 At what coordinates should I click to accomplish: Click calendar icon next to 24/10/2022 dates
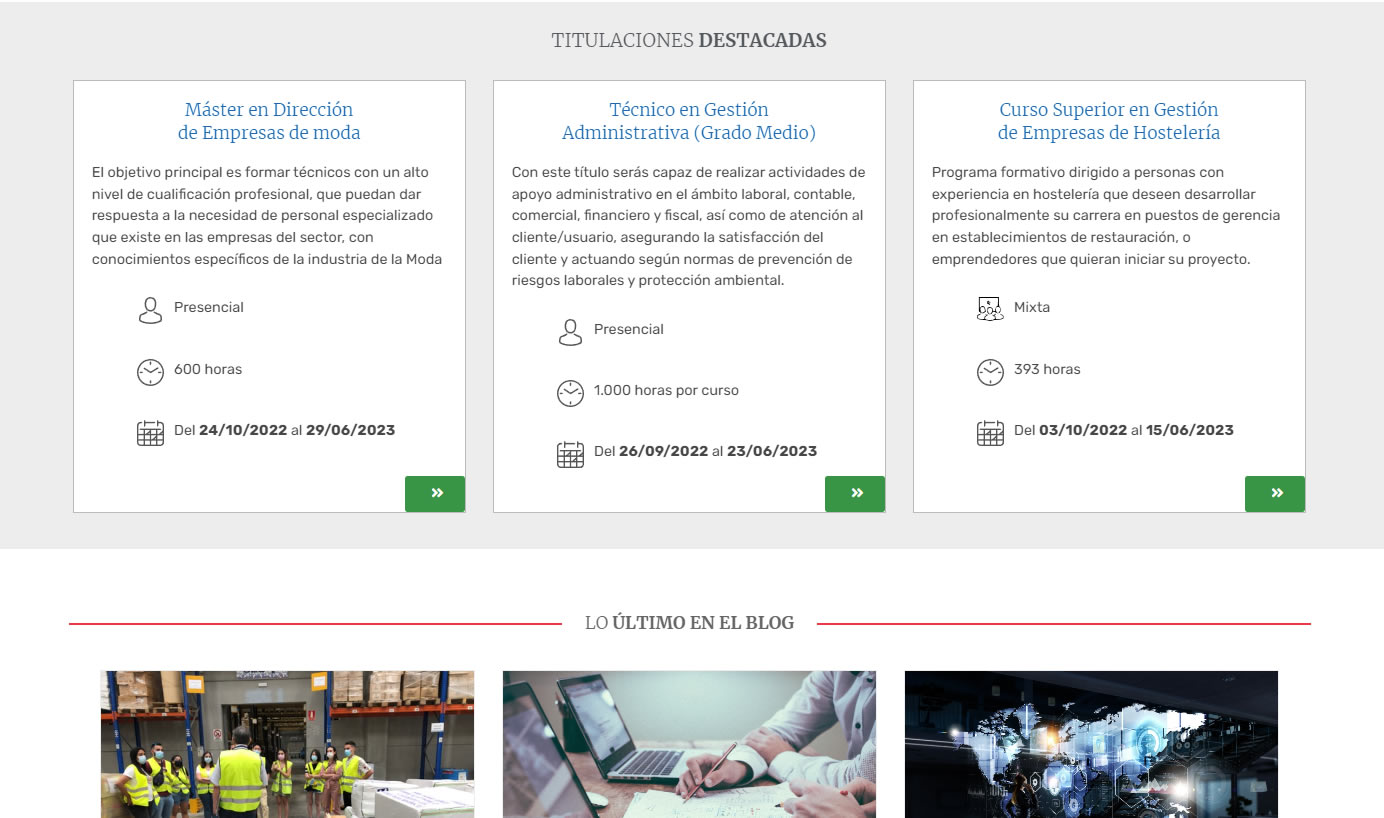pyautogui.click(x=150, y=433)
